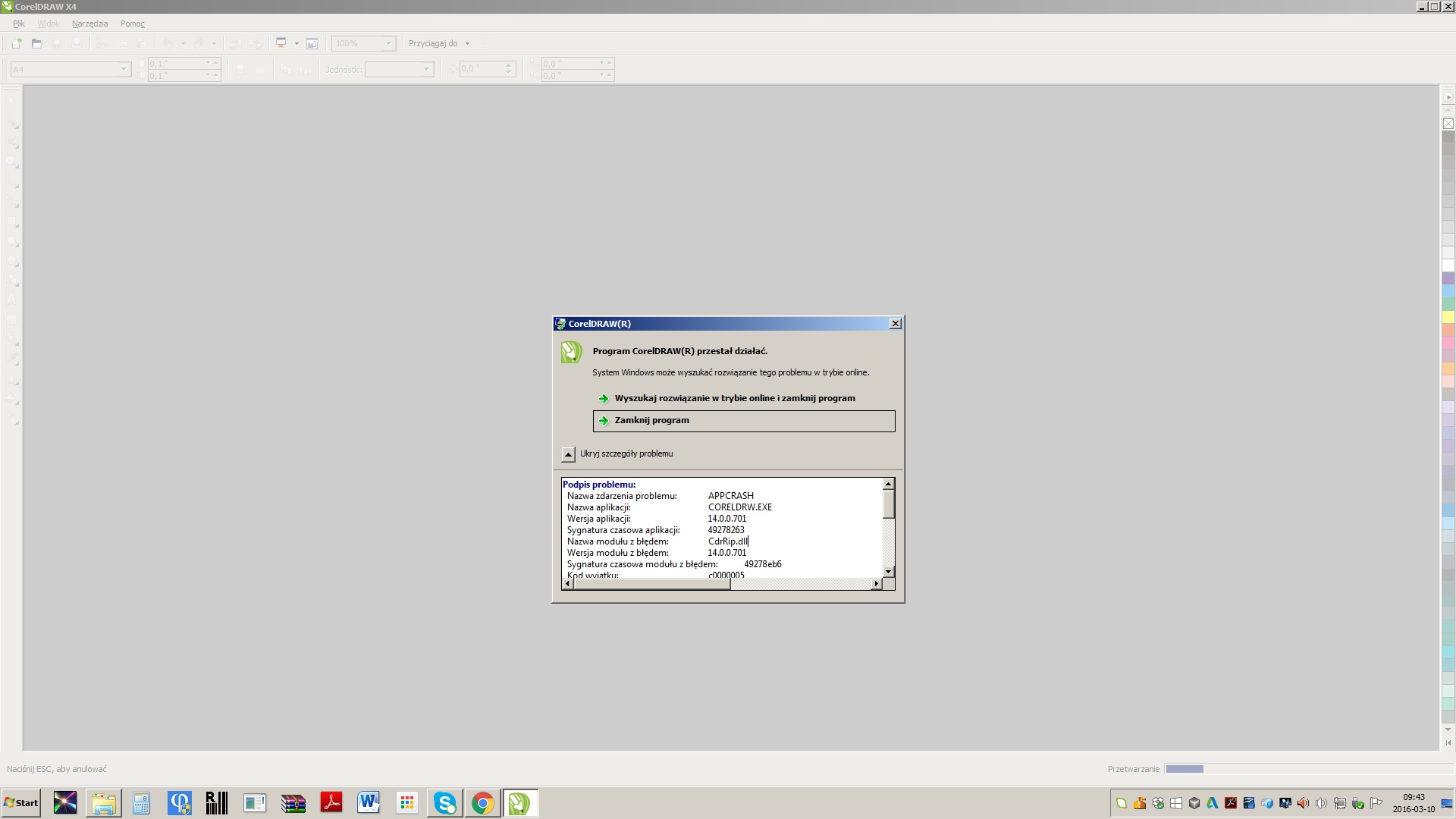Image resolution: width=1456 pixels, height=819 pixels.
Task: Open WinRAR from the taskbar
Action: [293, 803]
